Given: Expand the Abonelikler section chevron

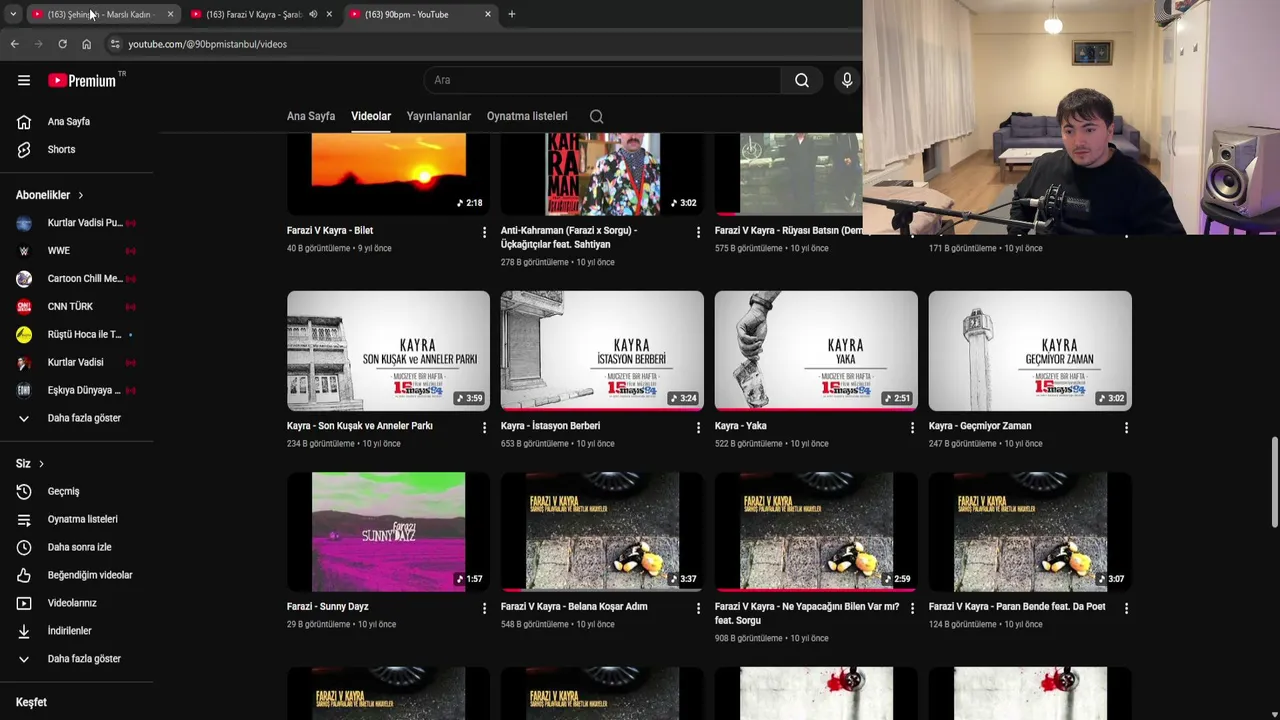Looking at the screenshot, I should pos(80,195).
